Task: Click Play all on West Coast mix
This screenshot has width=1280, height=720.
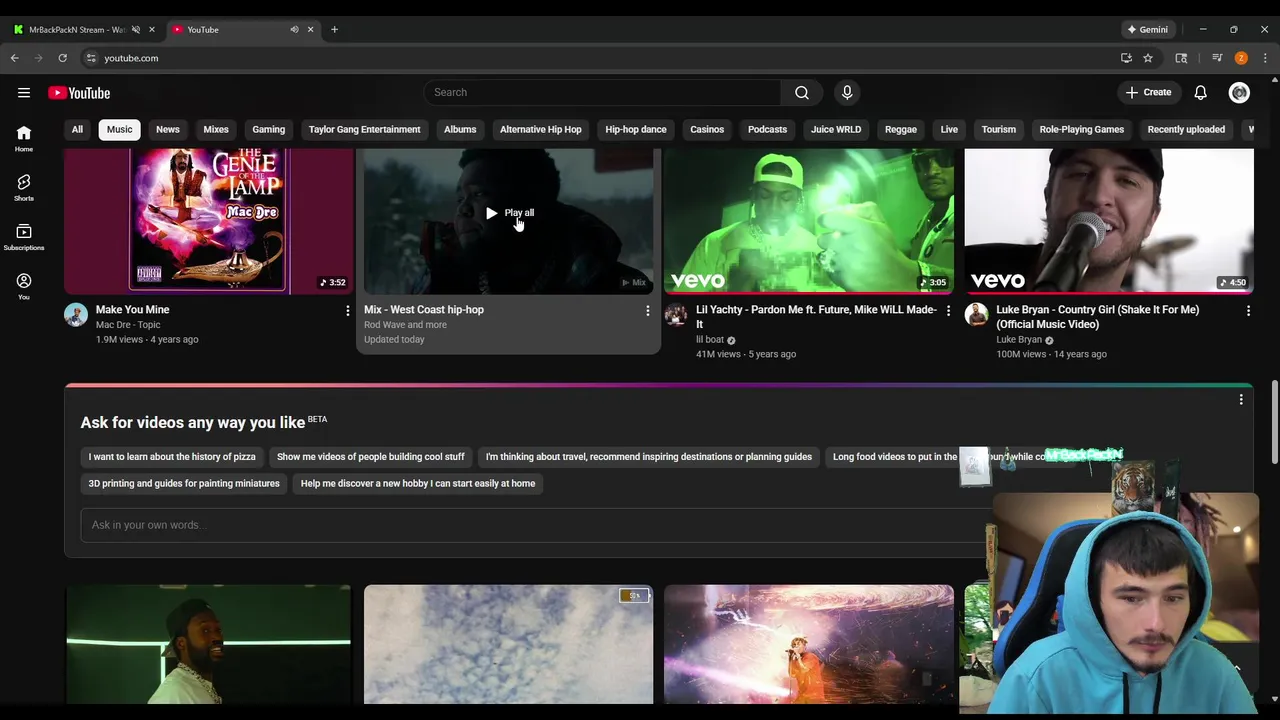Action: 510,213
